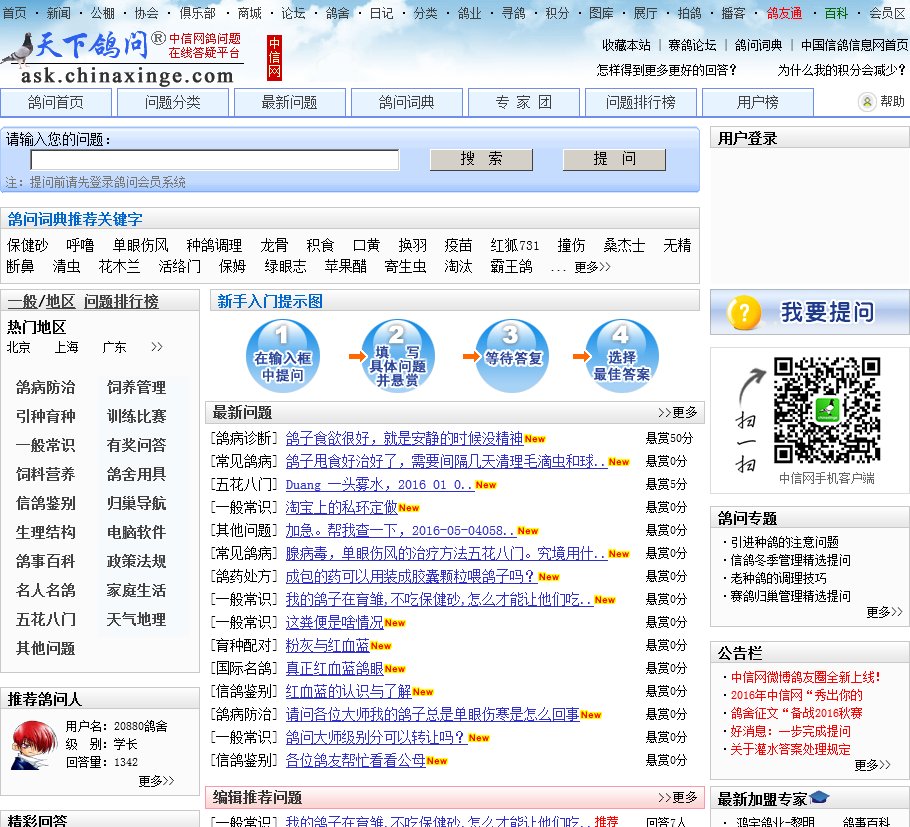Click 百科 in top navigation
The image size is (910, 827).
pyautogui.click(x=836, y=13)
